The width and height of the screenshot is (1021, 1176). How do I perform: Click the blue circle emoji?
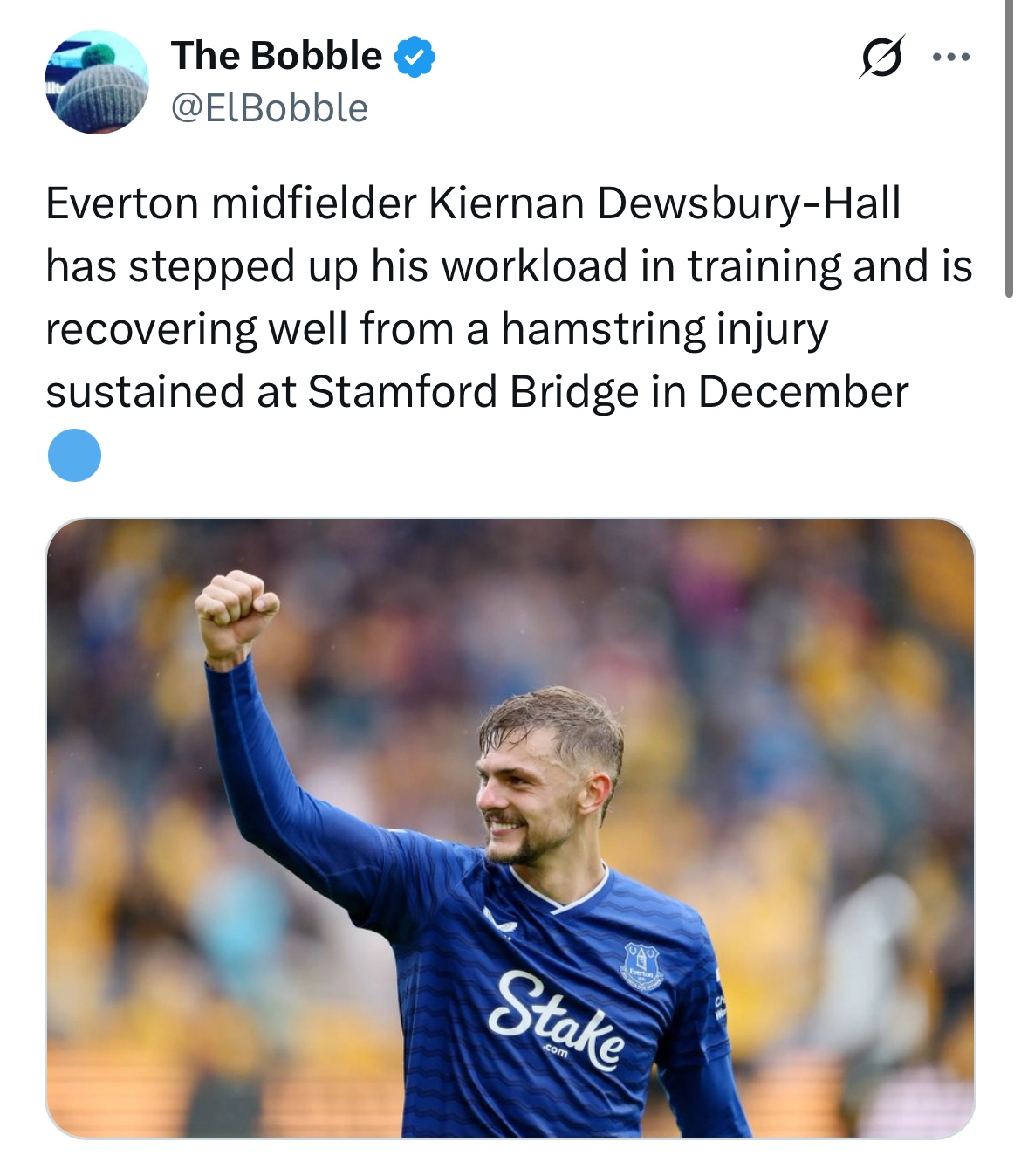click(x=74, y=455)
